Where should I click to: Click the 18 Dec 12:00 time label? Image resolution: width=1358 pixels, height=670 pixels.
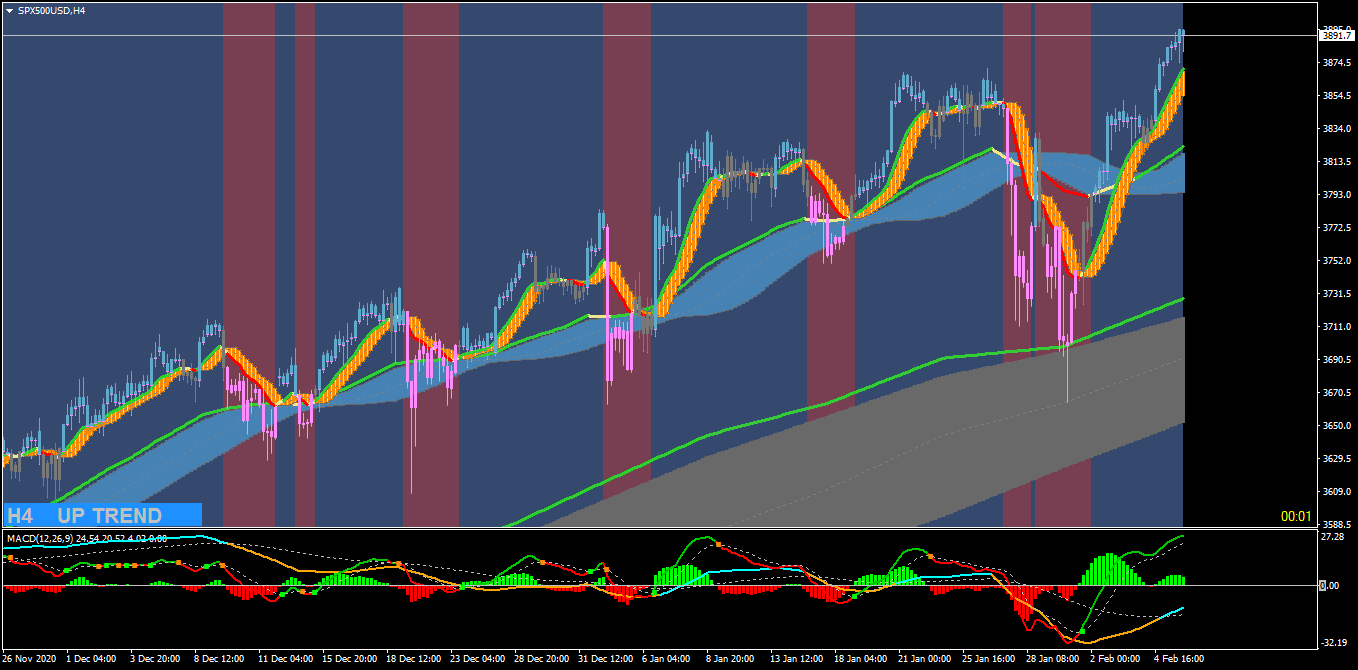pos(414,659)
